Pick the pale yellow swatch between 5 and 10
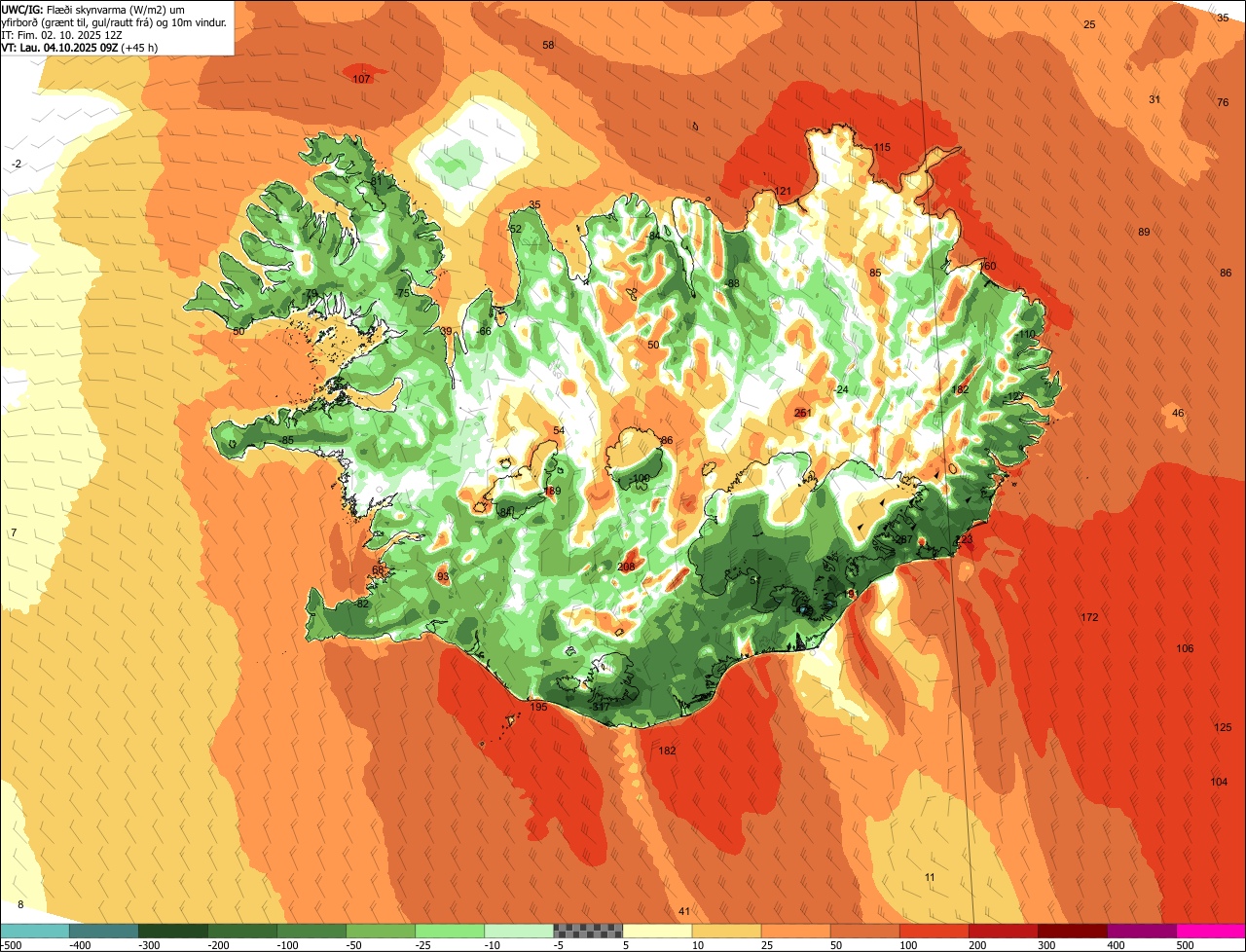The height and width of the screenshot is (952, 1246). coord(657,931)
